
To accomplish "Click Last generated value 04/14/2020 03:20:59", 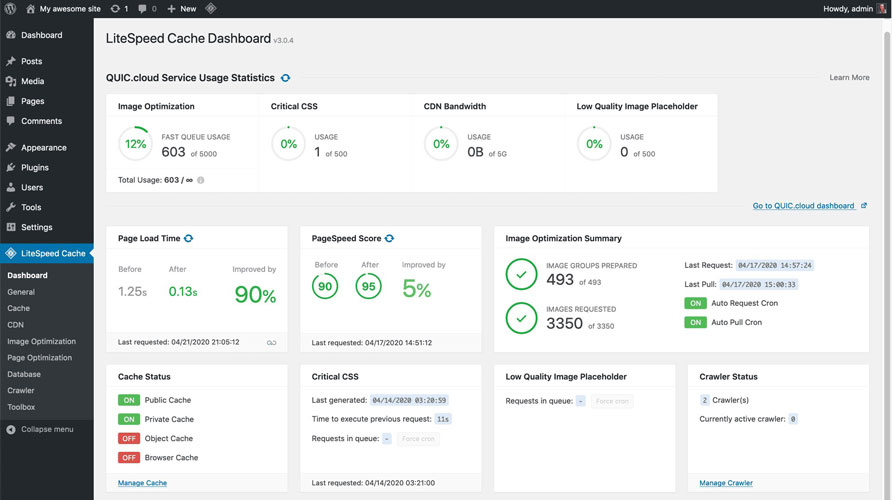I will pos(409,400).
